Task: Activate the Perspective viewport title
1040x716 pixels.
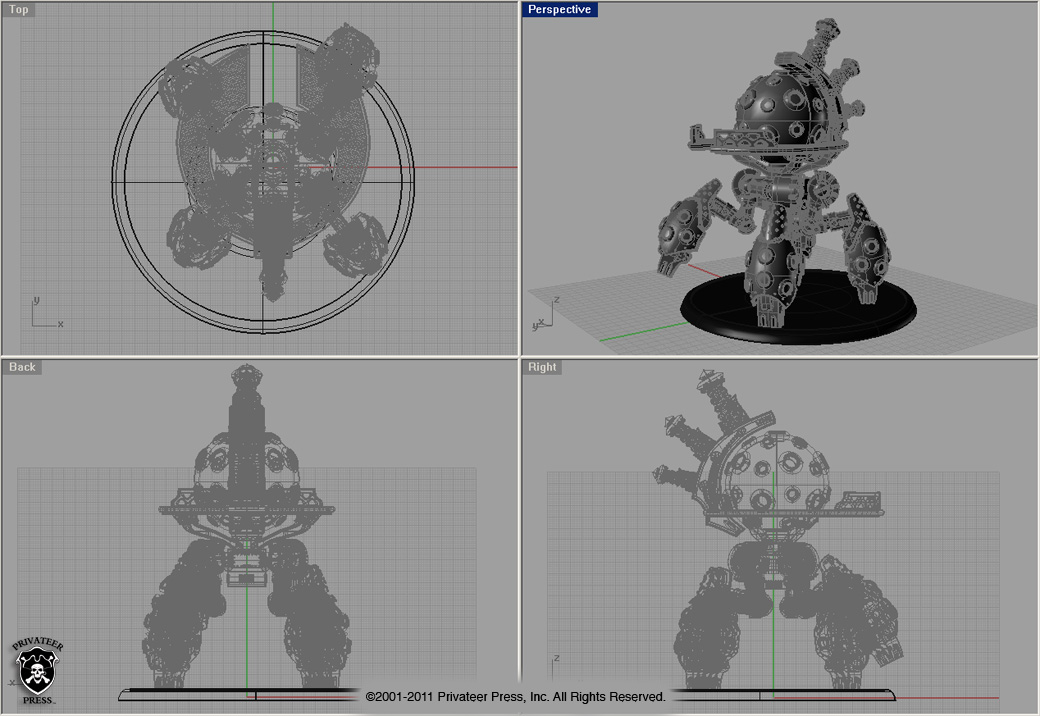Action: [560, 10]
